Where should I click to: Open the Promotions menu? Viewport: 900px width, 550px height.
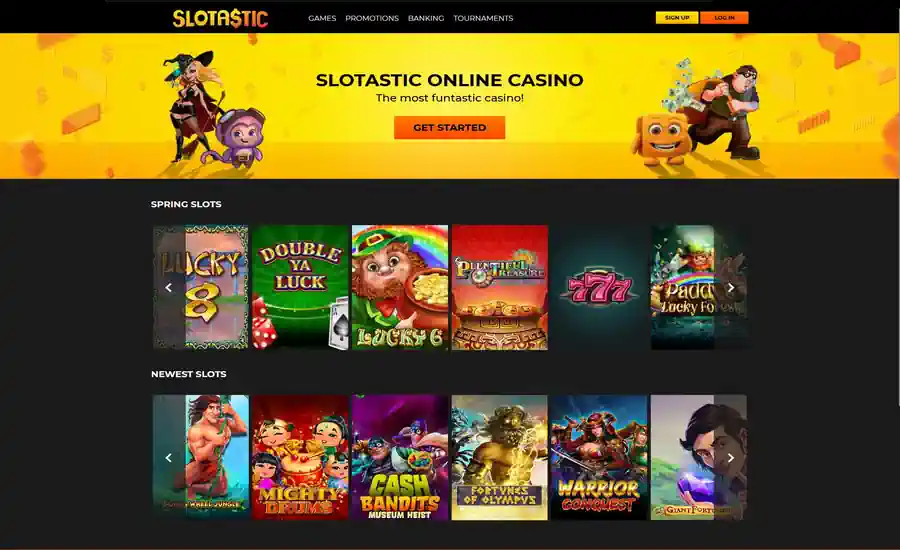pyautogui.click(x=372, y=18)
